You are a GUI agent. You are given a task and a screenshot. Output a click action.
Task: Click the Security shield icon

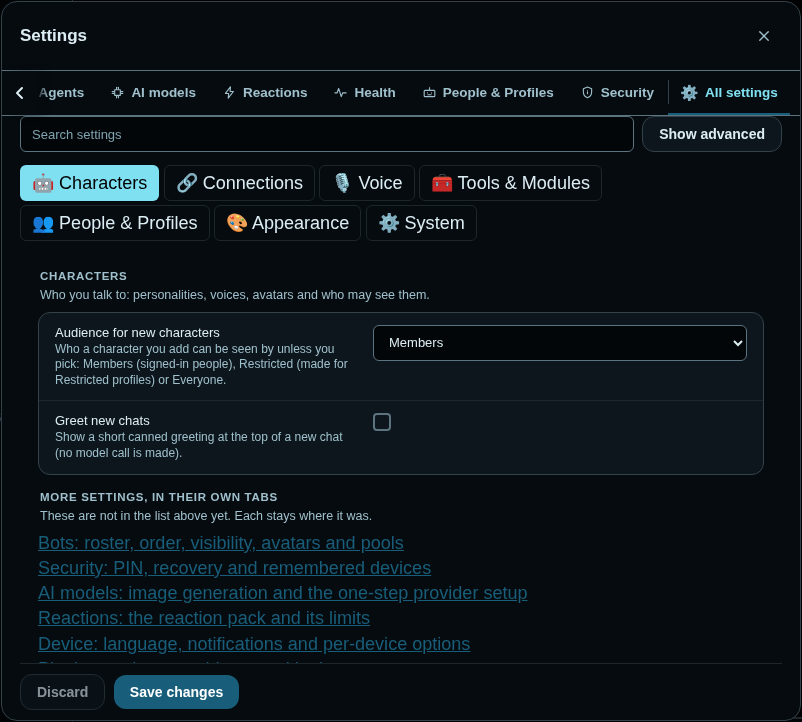point(588,93)
